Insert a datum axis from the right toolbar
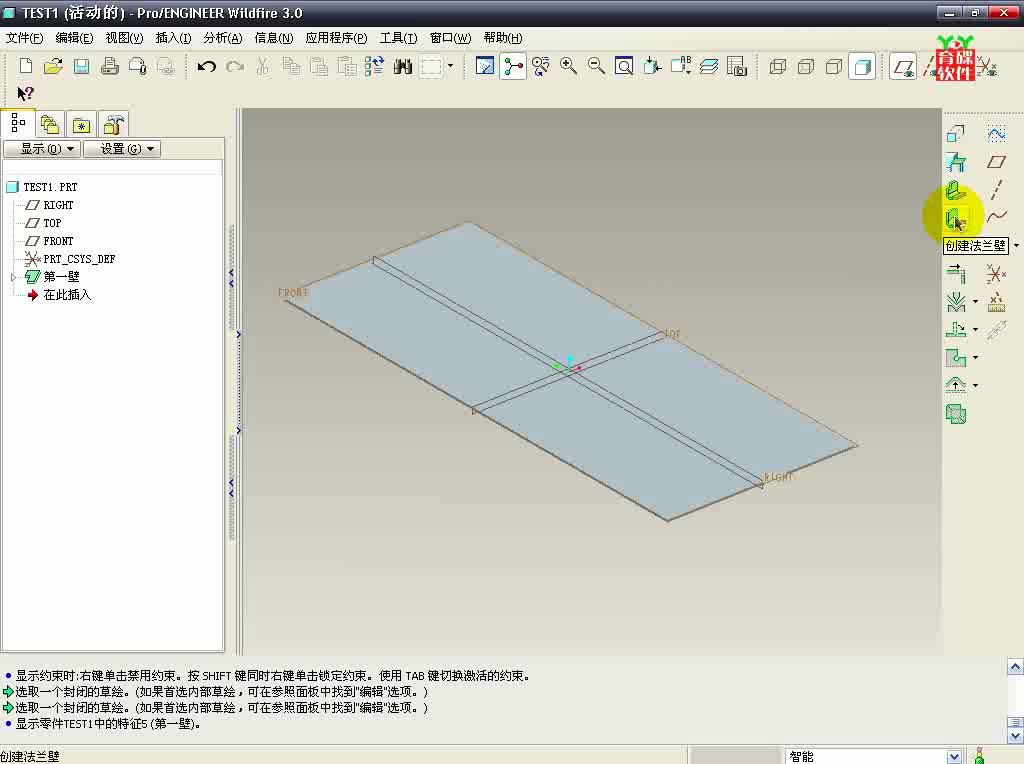Image resolution: width=1024 pixels, height=764 pixels. [997, 189]
